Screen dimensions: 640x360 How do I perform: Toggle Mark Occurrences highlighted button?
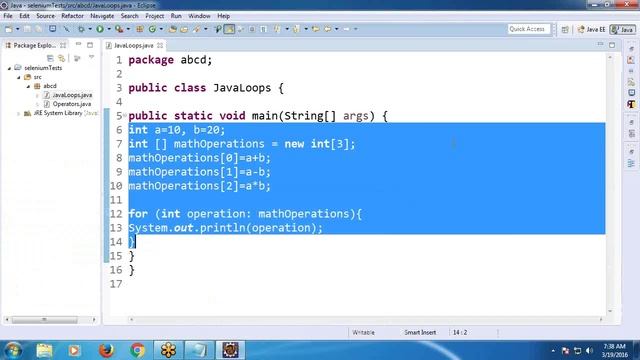229,29
